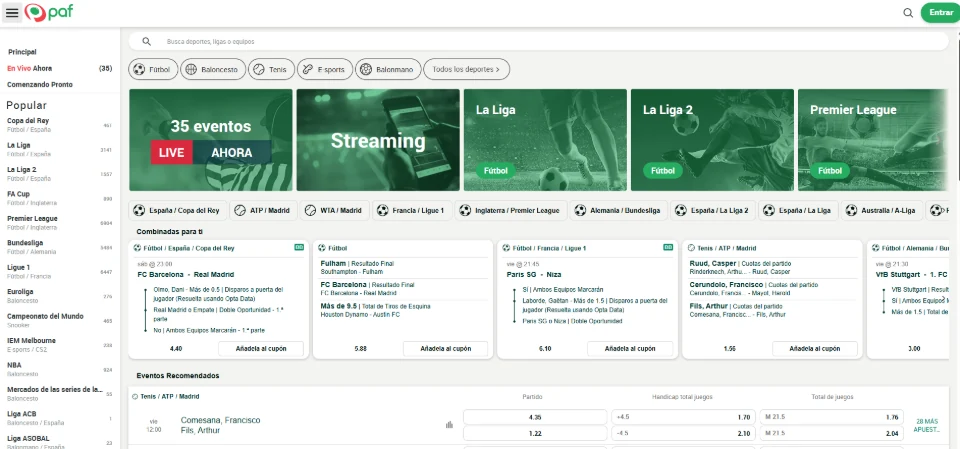Click the Paf logo
This screenshot has width=960, height=449.
click(x=49, y=12)
